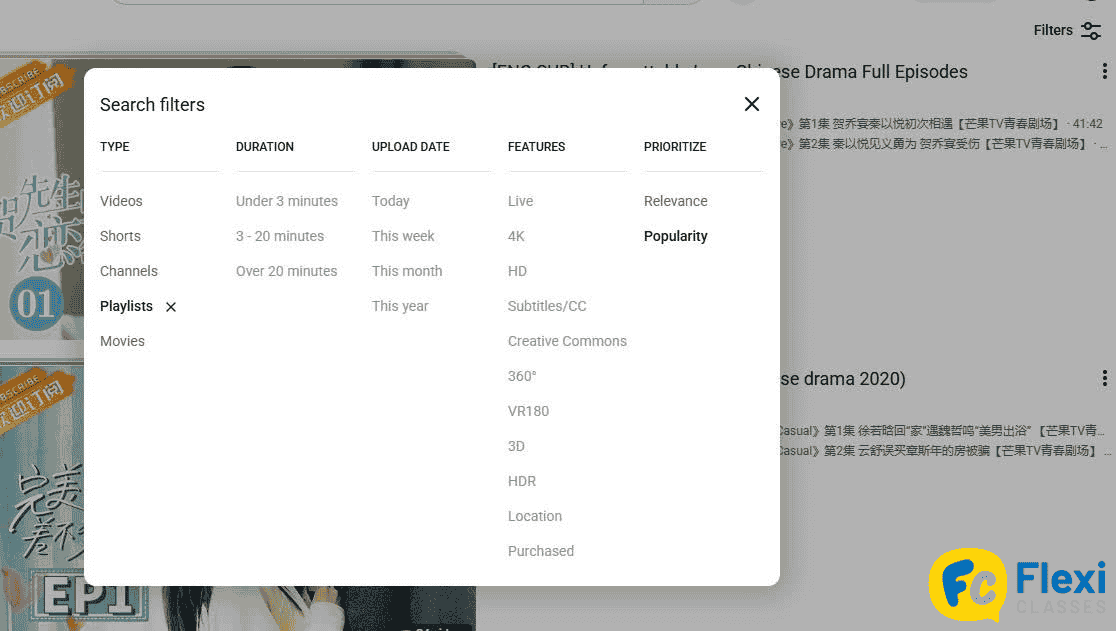
Task: Enable the 4K feature filter
Action: coord(516,236)
